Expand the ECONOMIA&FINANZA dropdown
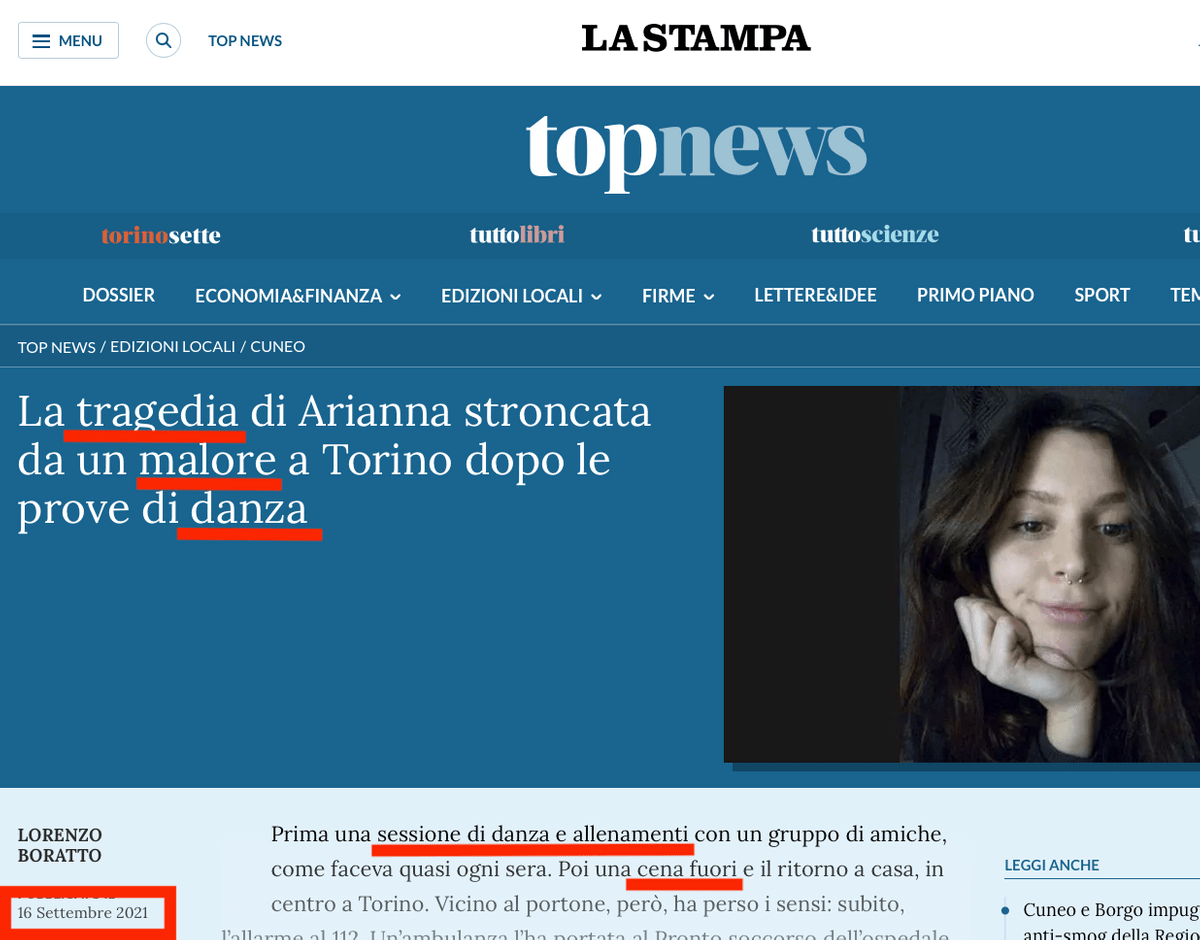 (x=298, y=296)
